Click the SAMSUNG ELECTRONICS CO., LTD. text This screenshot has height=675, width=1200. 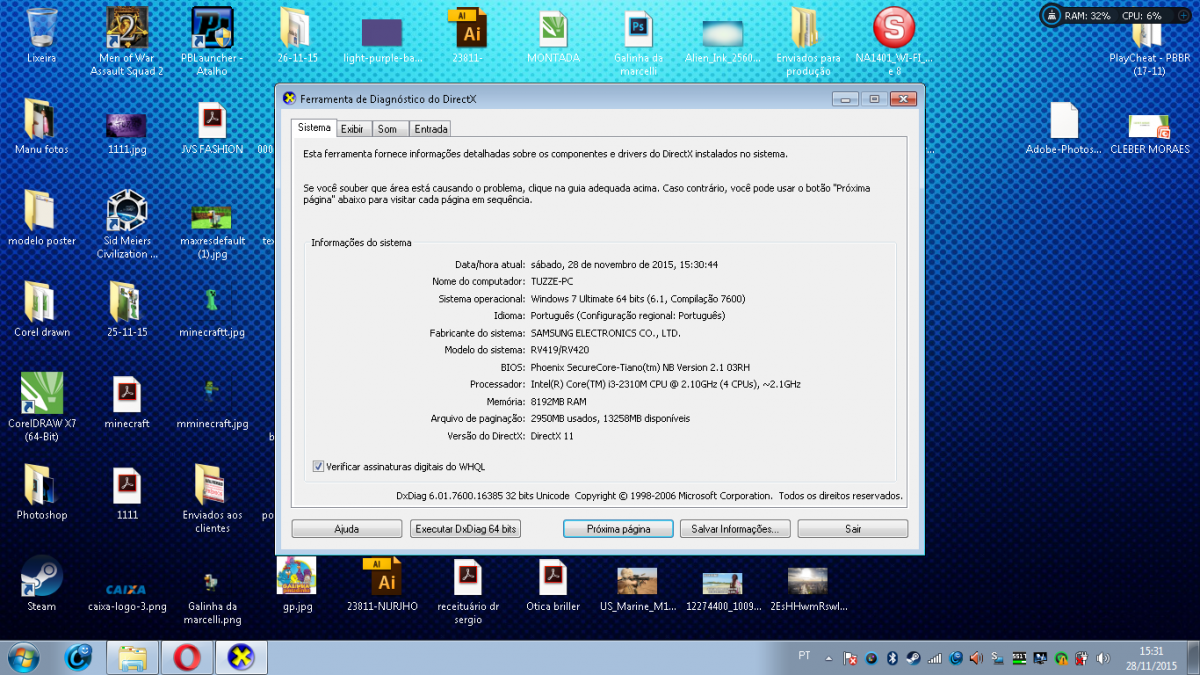click(606, 333)
